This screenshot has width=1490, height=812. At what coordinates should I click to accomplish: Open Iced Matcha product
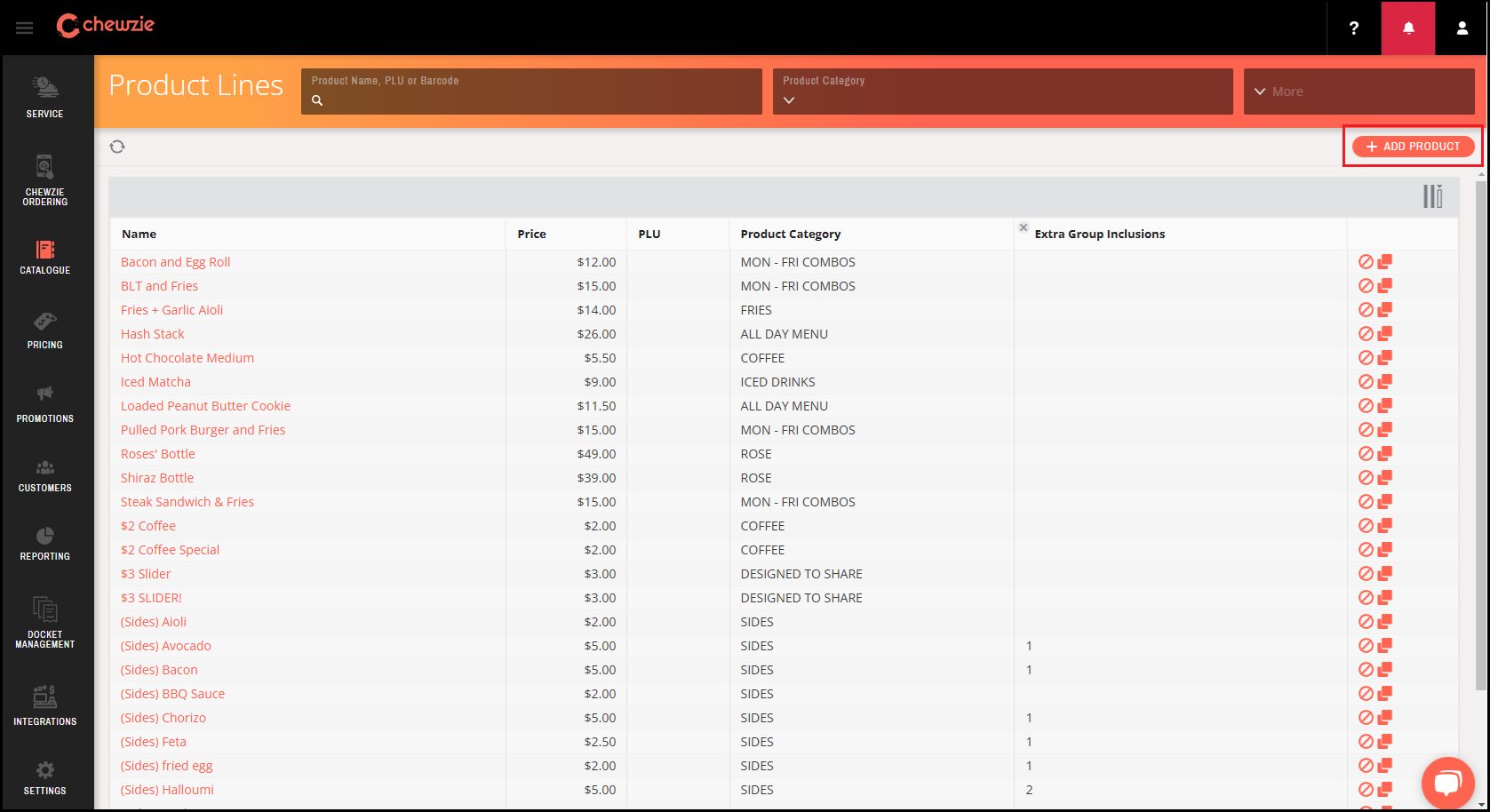(x=155, y=382)
